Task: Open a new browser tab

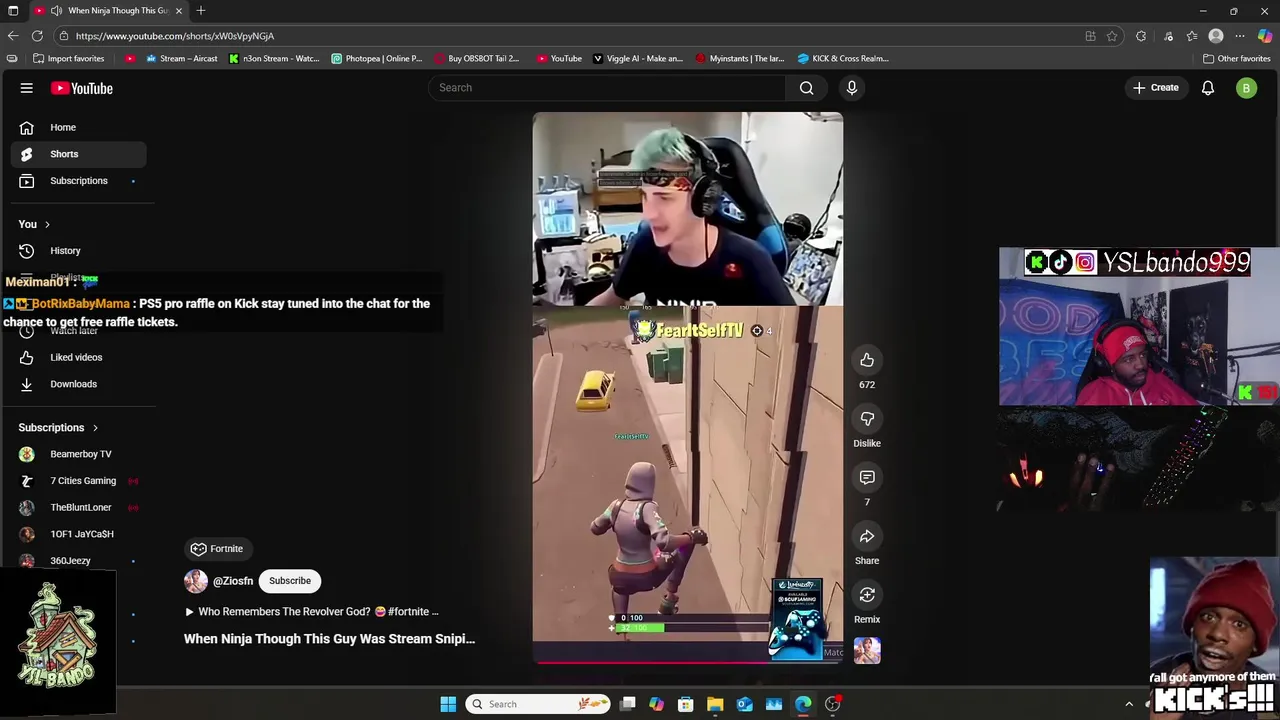Action: (x=201, y=11)
